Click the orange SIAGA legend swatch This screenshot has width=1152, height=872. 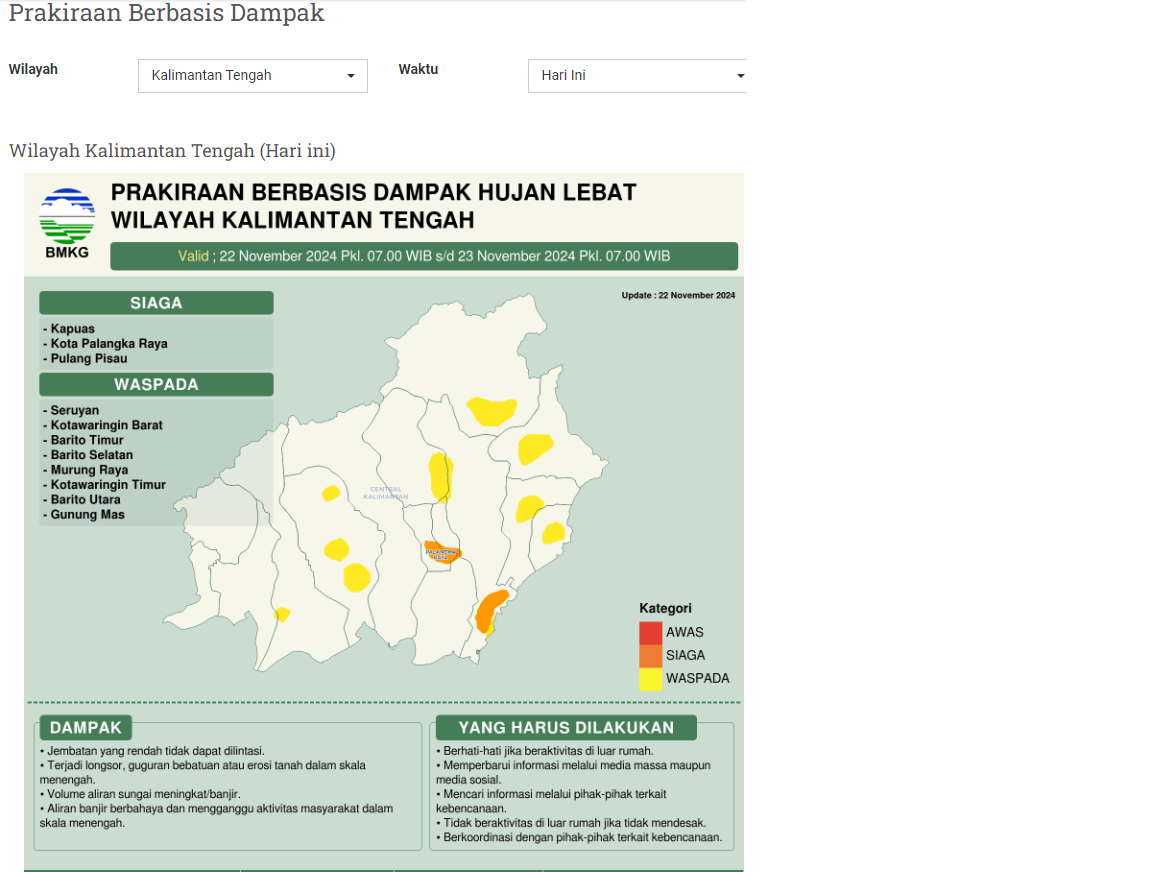coord(650,655)
